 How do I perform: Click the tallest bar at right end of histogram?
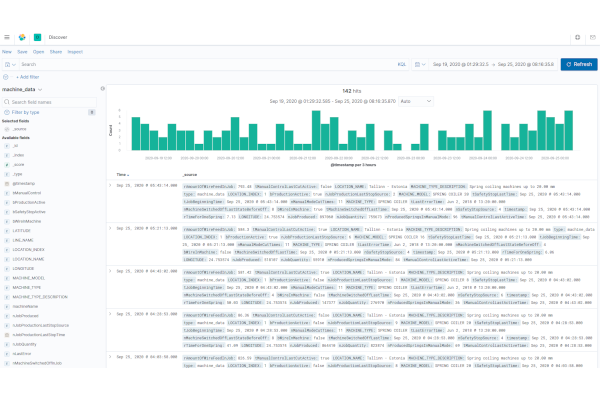pyautogui.click(x=569, y=130)
